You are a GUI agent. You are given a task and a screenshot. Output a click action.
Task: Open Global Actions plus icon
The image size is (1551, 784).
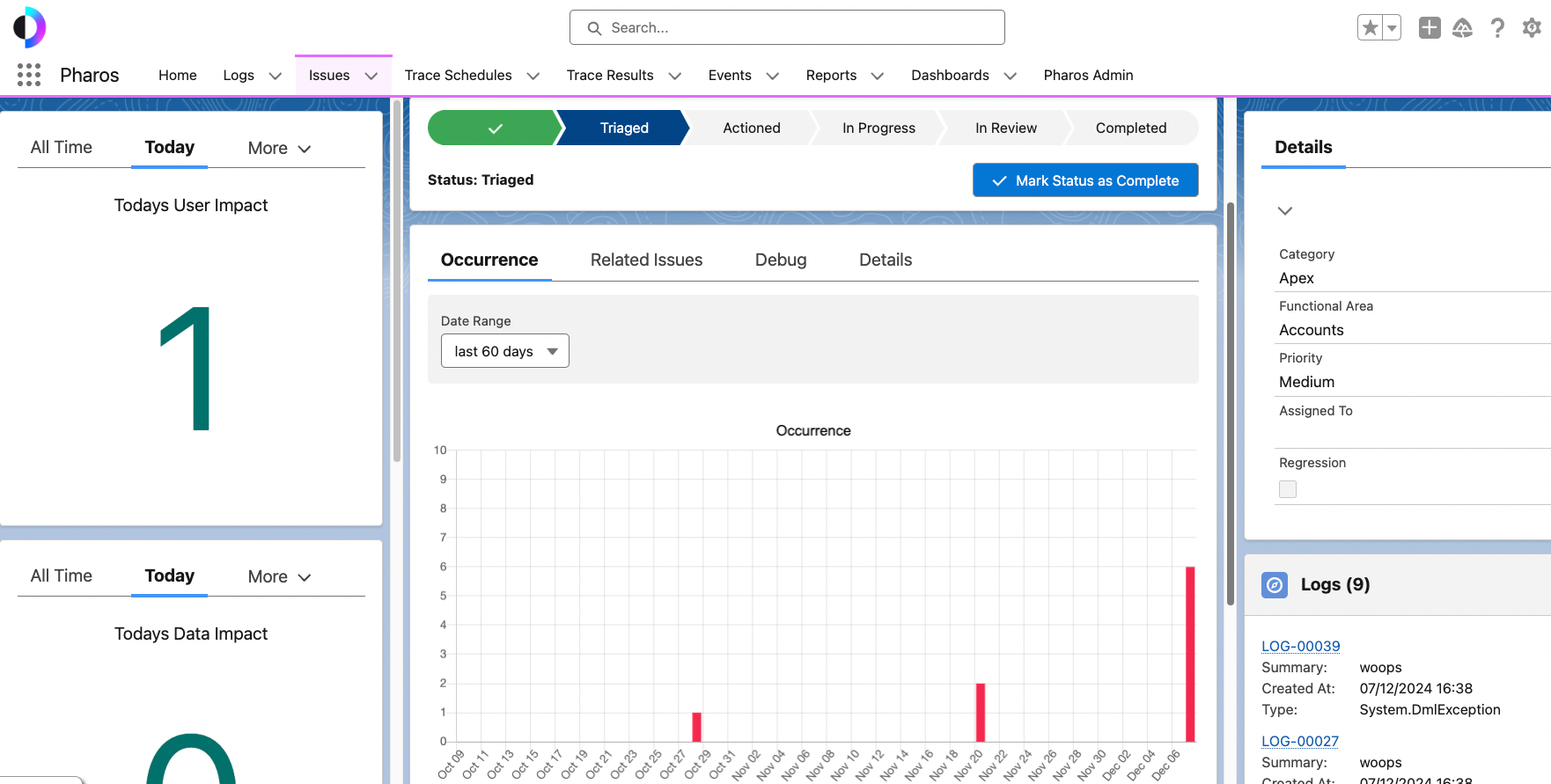(x=1430, y=28)
